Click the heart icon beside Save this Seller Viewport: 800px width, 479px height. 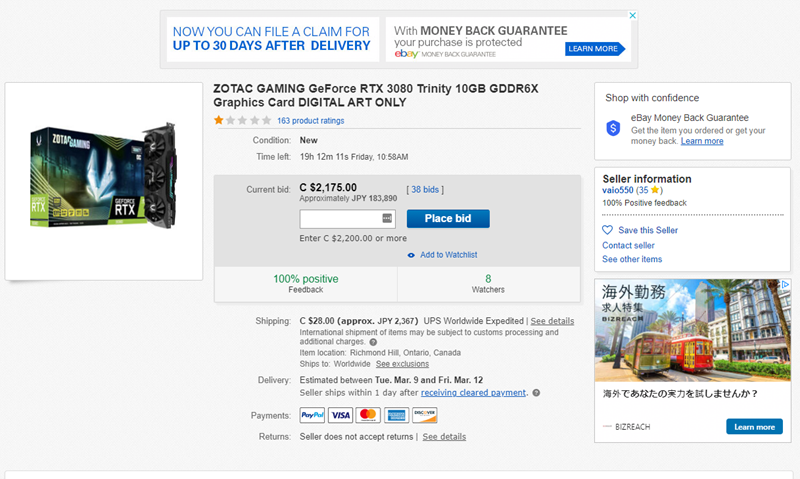click(x=607, y=230)
